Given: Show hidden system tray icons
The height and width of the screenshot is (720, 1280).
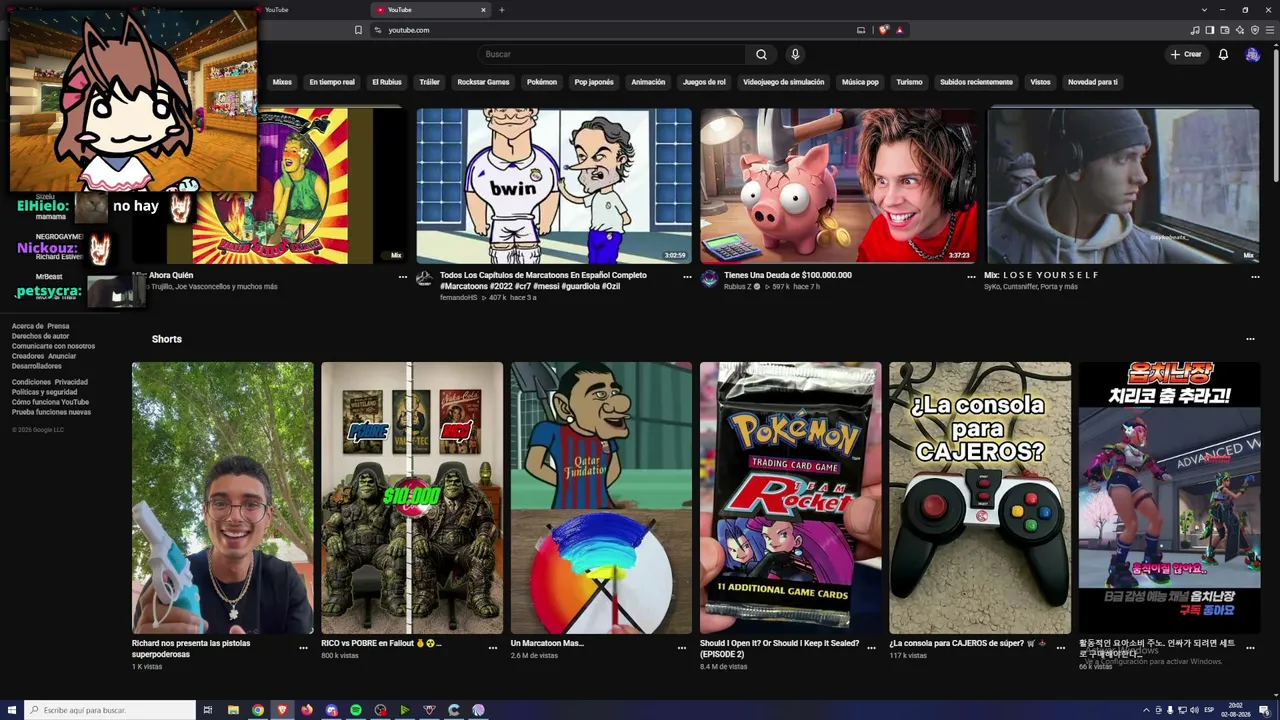Looking at the screenshot, I should [x=1146, y=710].
